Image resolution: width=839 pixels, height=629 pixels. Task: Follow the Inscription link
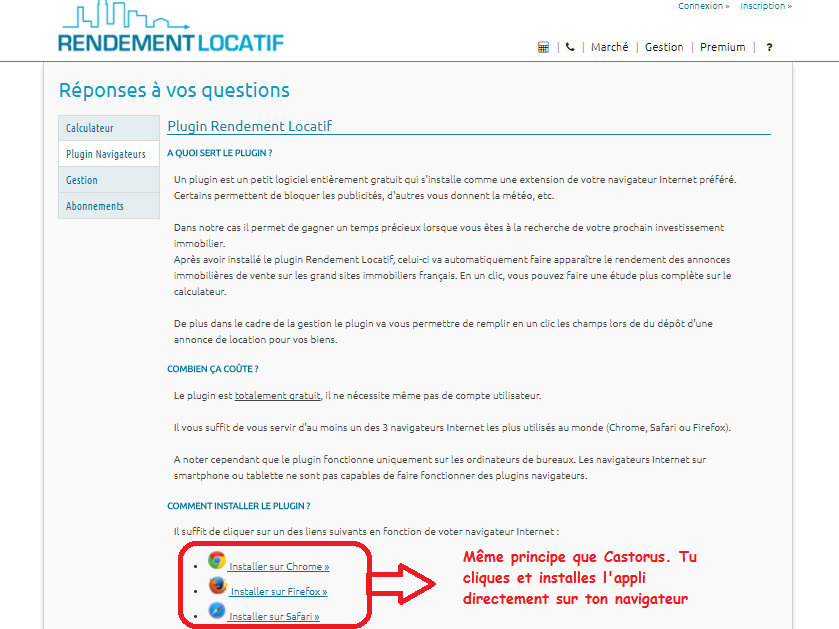pos(766,6)
